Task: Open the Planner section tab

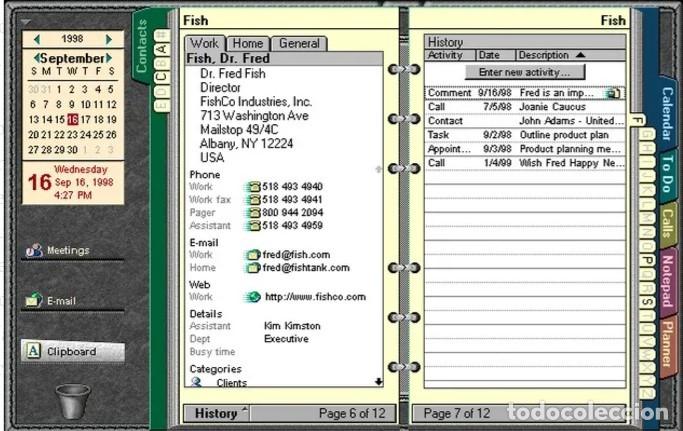Action: pyautogui.click(x=667, y=343)
